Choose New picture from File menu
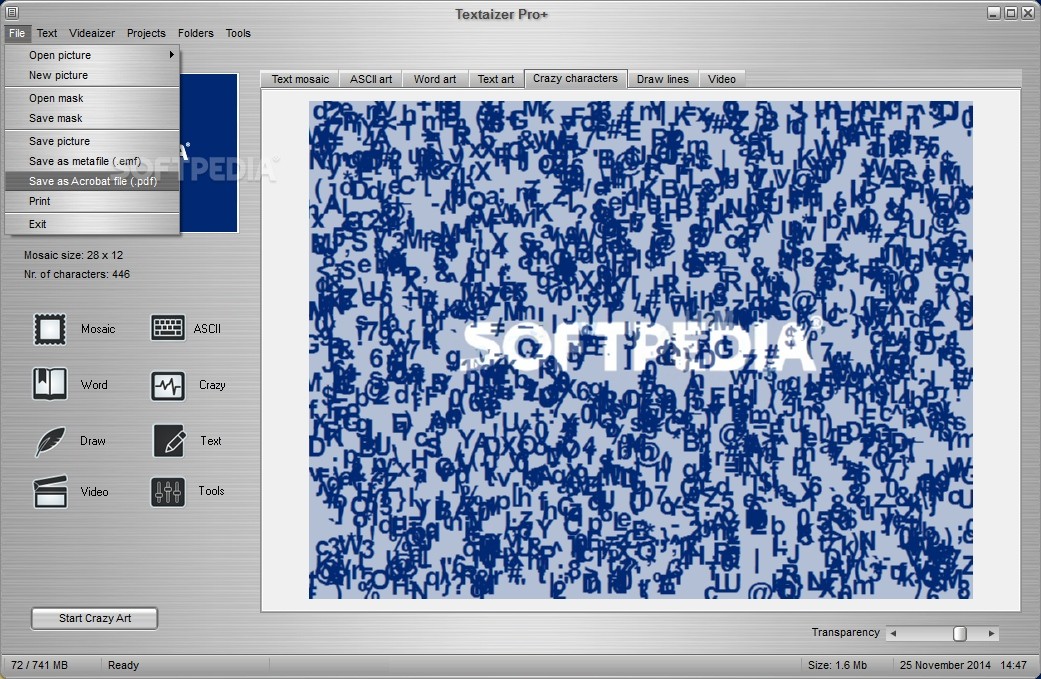Screen dimensions: 1041x679 pos(92,75)
